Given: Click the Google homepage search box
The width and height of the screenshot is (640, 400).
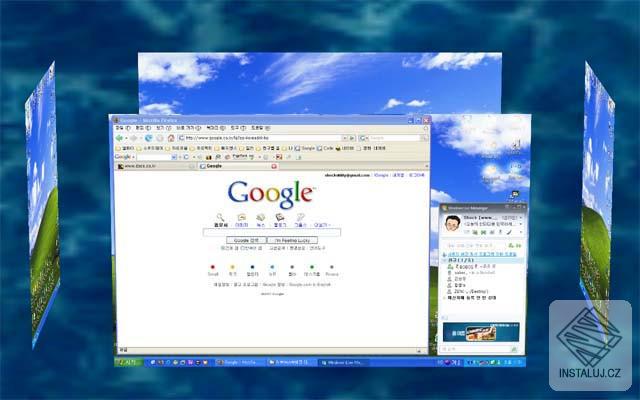Looking at the screenshot, I should pos(272,232).
